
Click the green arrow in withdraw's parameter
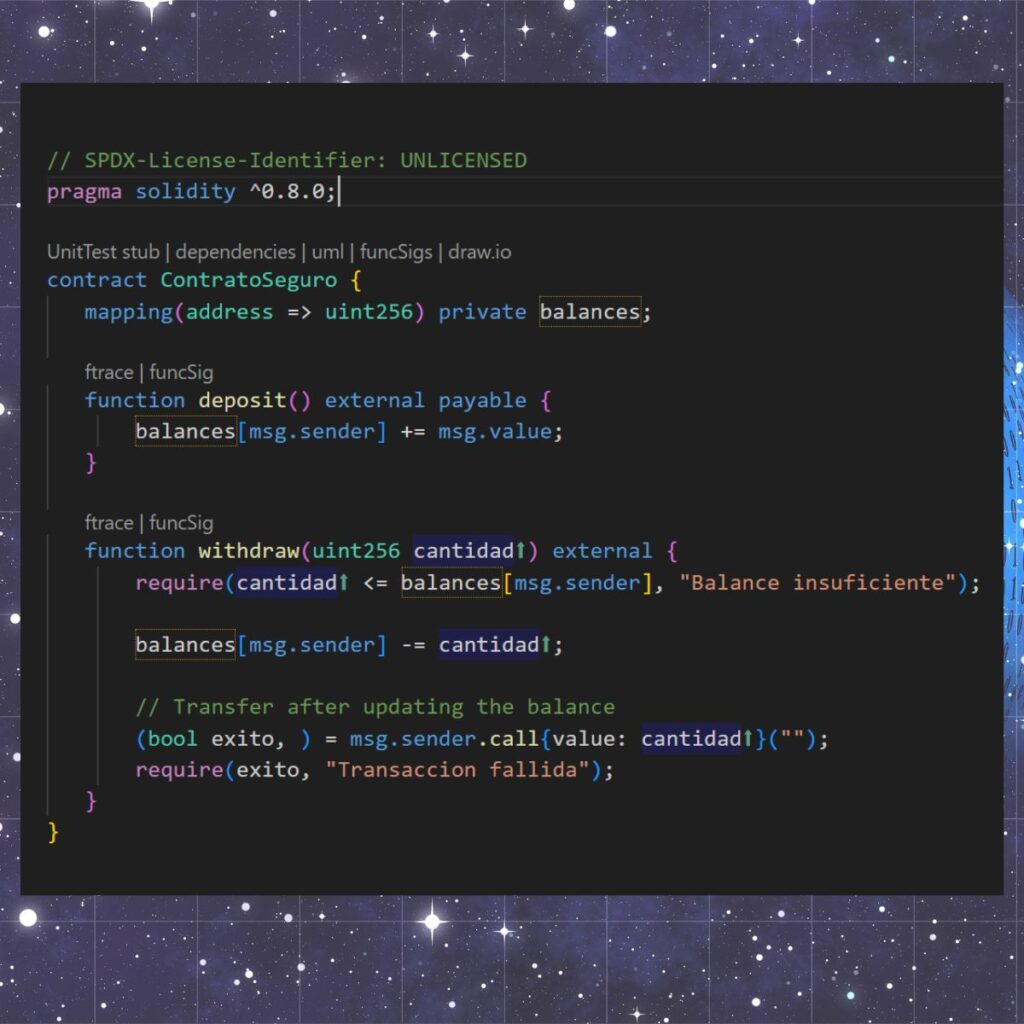click(x=520, y=551)
